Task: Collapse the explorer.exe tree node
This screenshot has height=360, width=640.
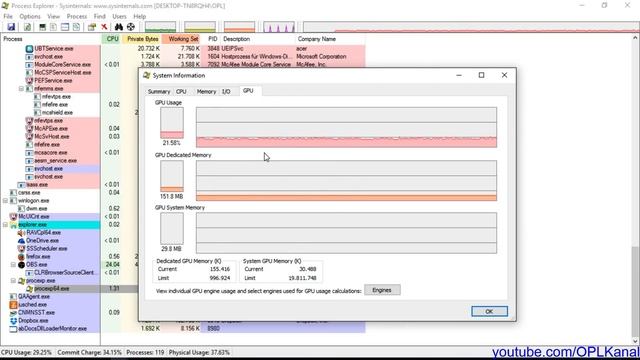Action: click(5, 225)
